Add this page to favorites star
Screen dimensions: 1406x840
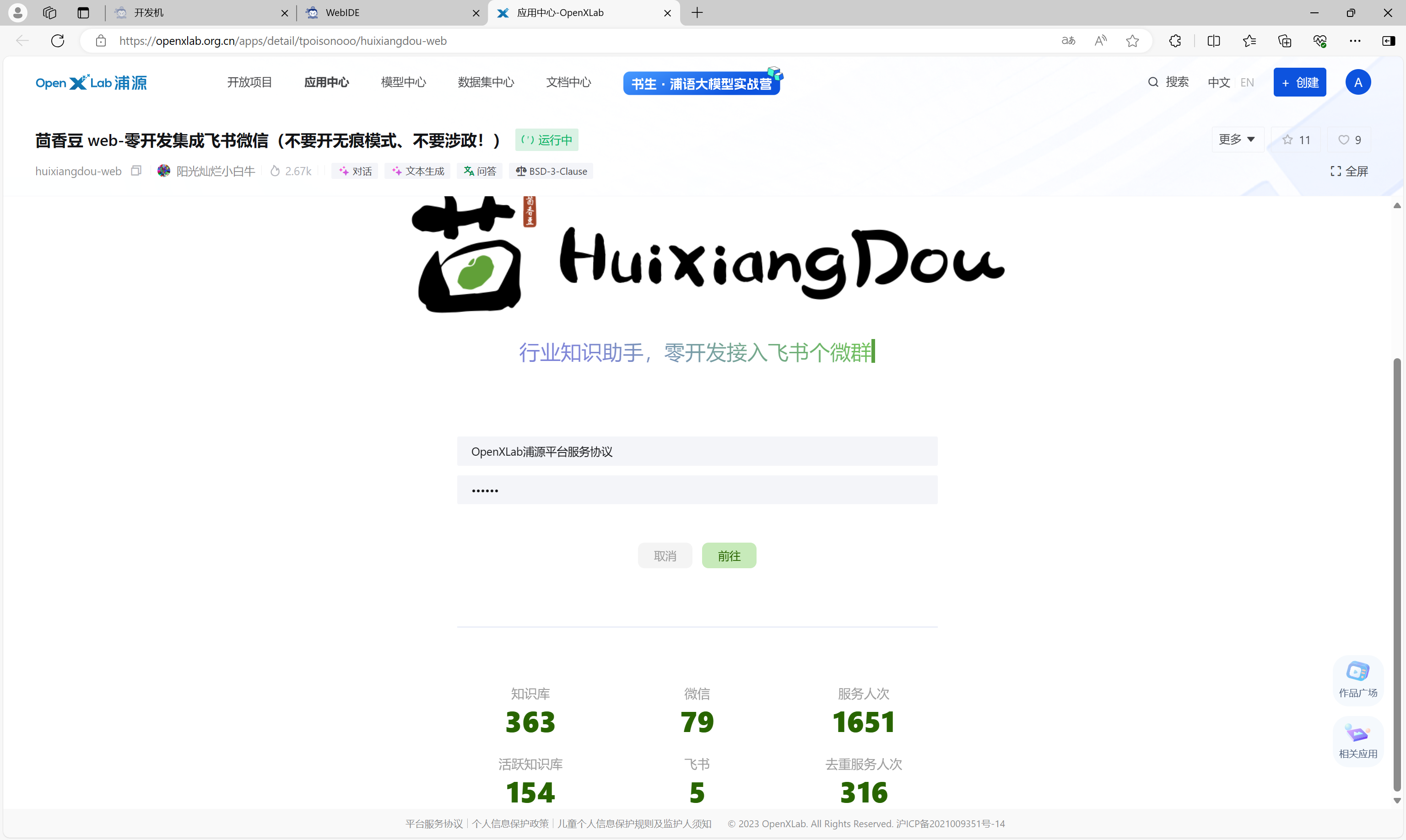coord(1132,41)
